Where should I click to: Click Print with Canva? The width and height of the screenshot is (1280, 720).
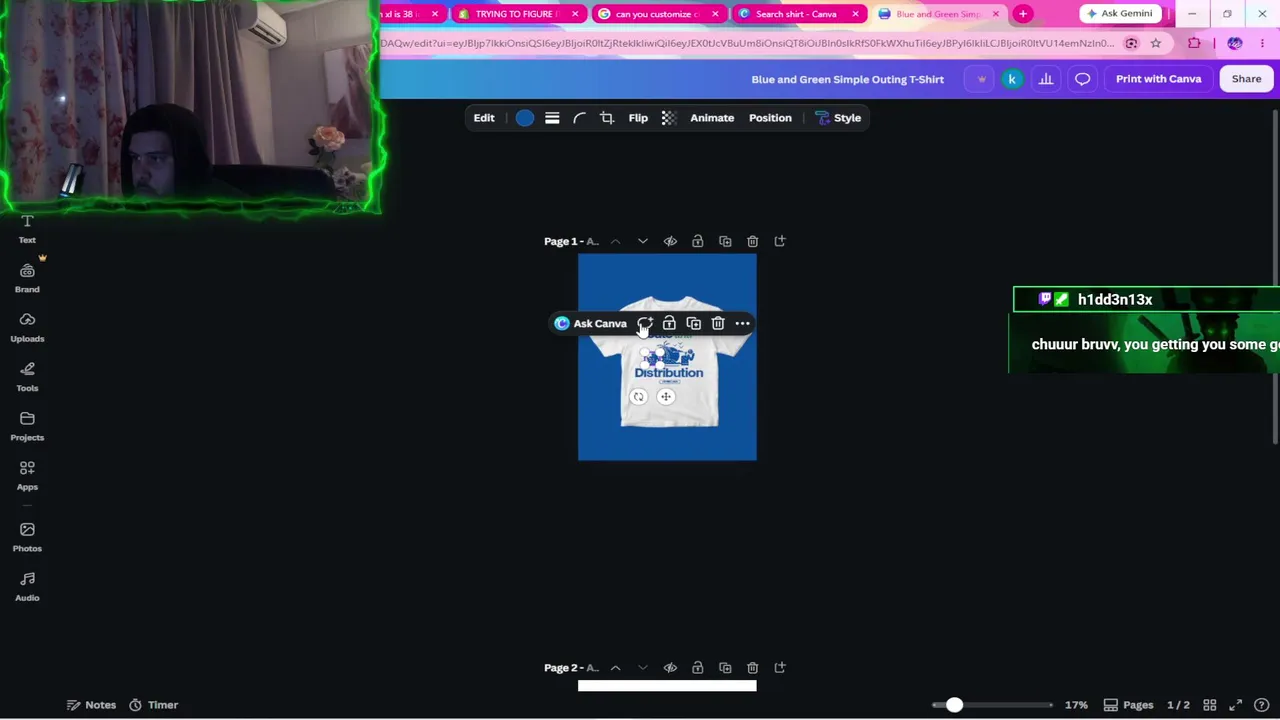click(x=1158, y=79)
